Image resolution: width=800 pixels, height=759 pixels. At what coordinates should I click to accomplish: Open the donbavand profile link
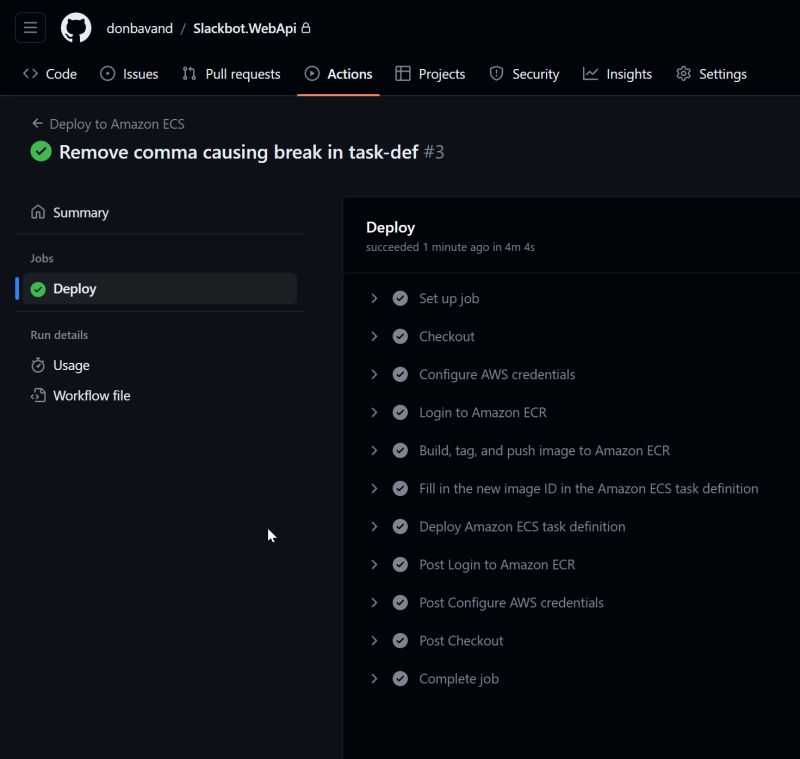(x=139, y=28)
